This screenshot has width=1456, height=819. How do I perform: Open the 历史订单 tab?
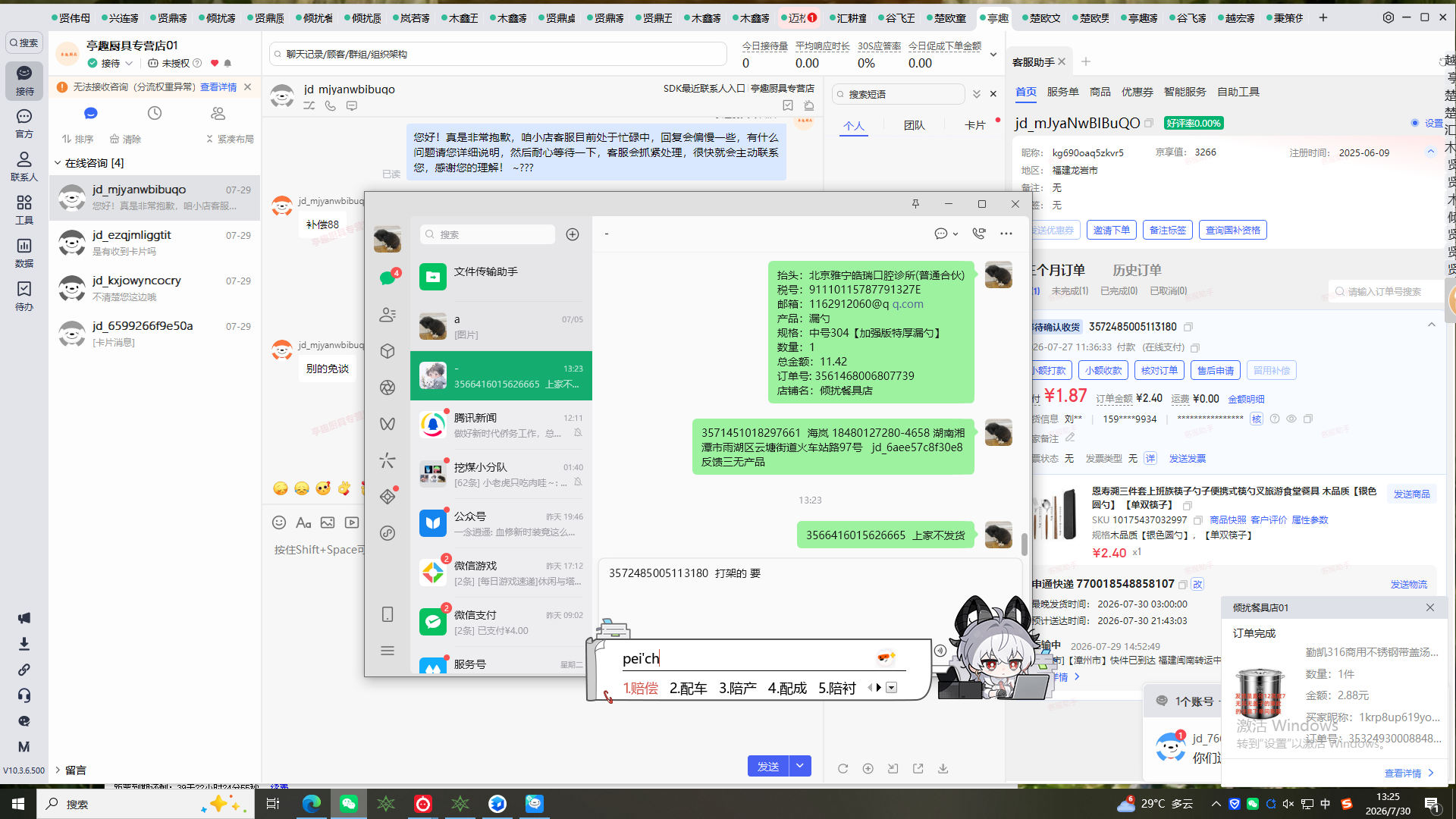tap(1136, 270)
